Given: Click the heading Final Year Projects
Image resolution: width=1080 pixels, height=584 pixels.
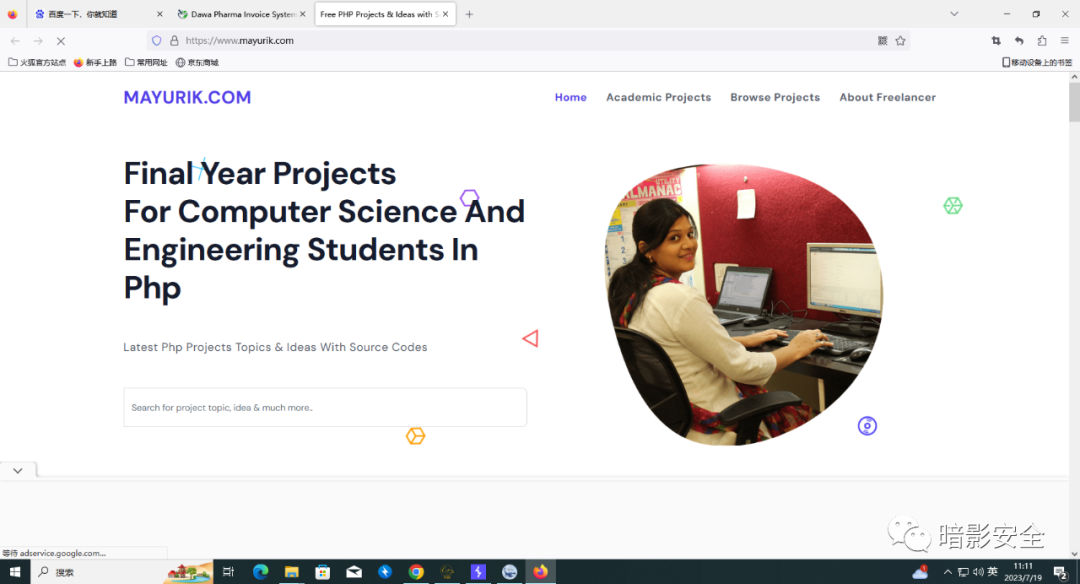Looking at the screenshot, I should [x=260, y=173].
